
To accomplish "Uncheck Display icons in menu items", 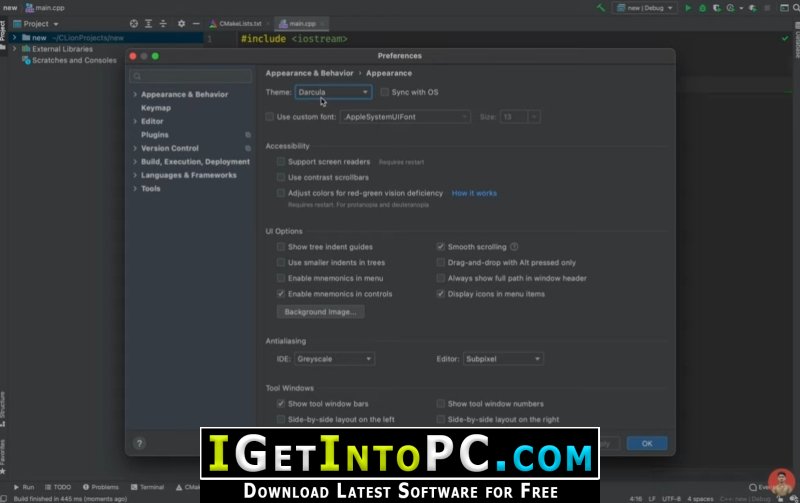I will point(440,294).
